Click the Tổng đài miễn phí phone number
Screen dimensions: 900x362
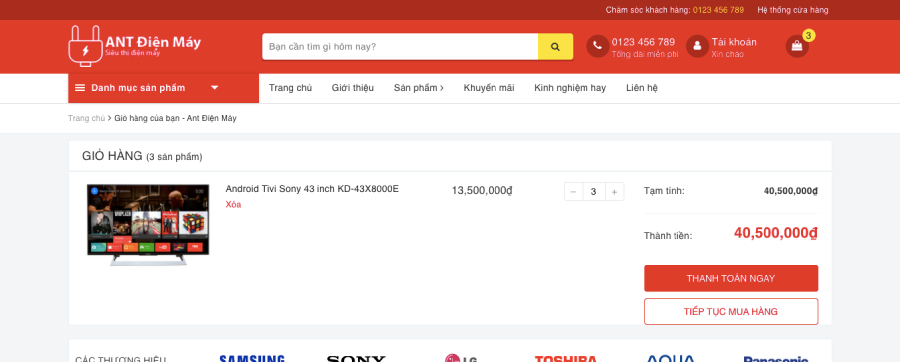pyautogui.click(x=643, y=42)
